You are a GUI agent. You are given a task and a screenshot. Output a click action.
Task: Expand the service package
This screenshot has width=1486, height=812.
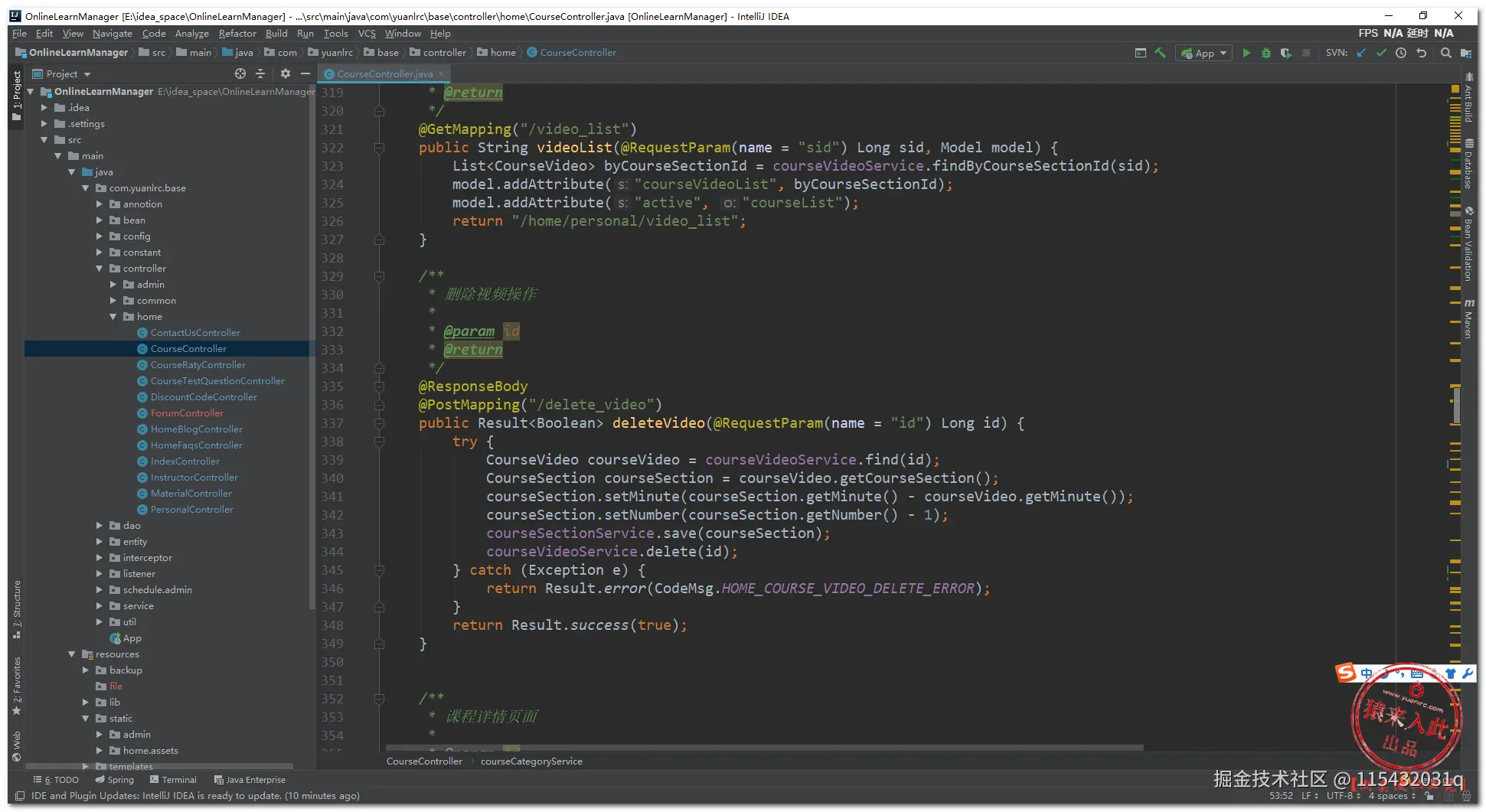[x=100, y=606]
